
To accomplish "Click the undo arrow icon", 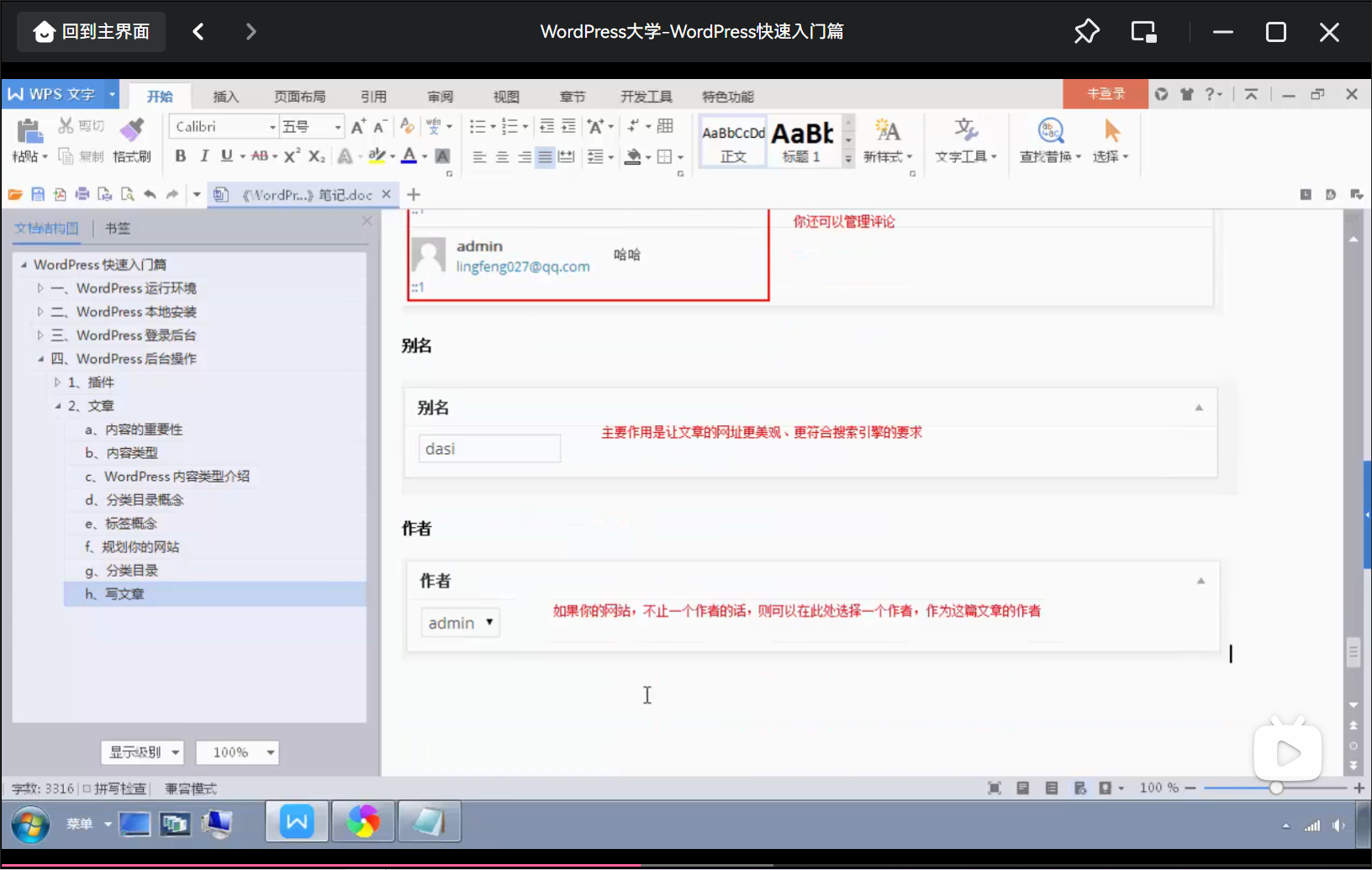I will click(150, 194).
